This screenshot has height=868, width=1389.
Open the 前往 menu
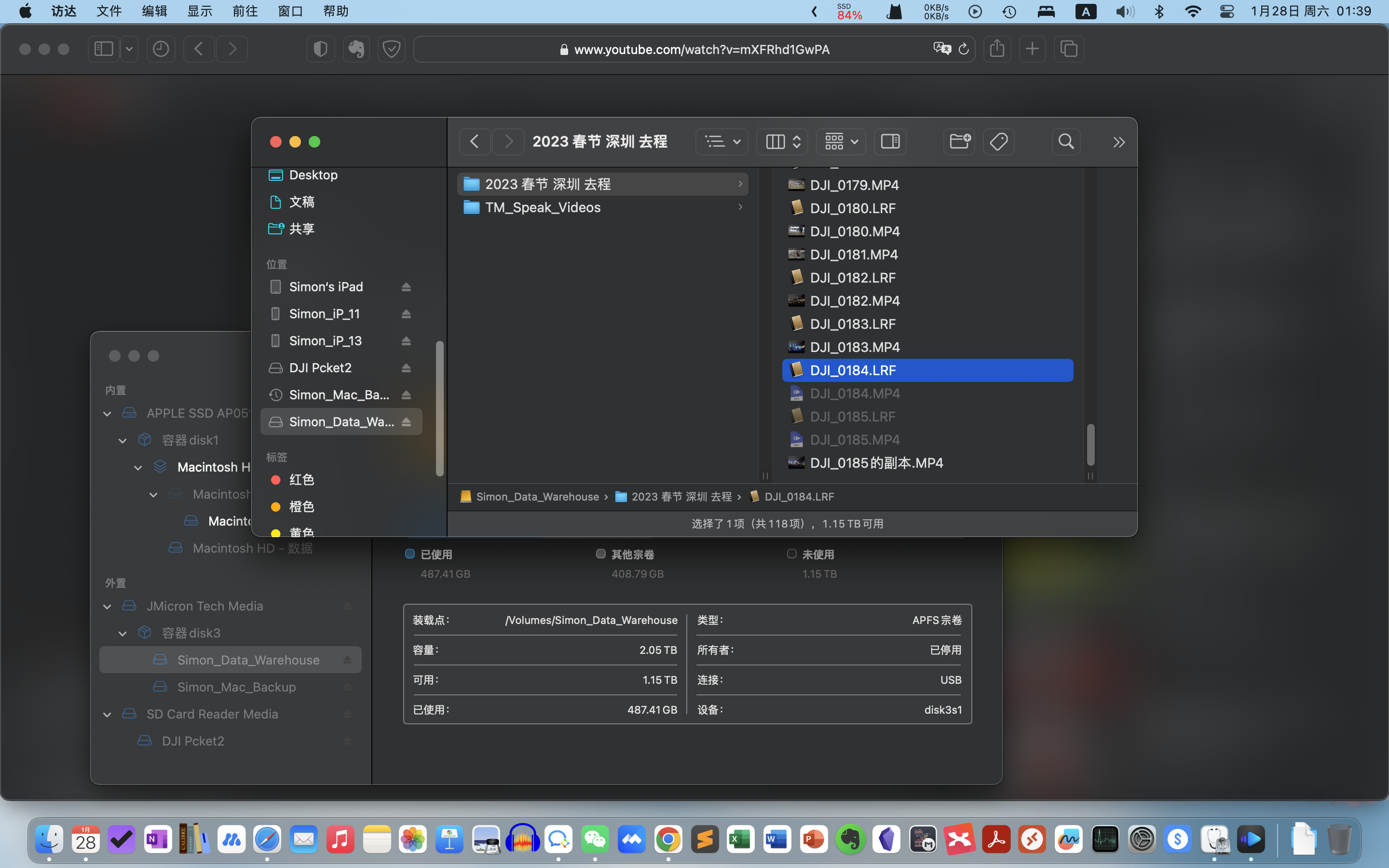(245, 12)
